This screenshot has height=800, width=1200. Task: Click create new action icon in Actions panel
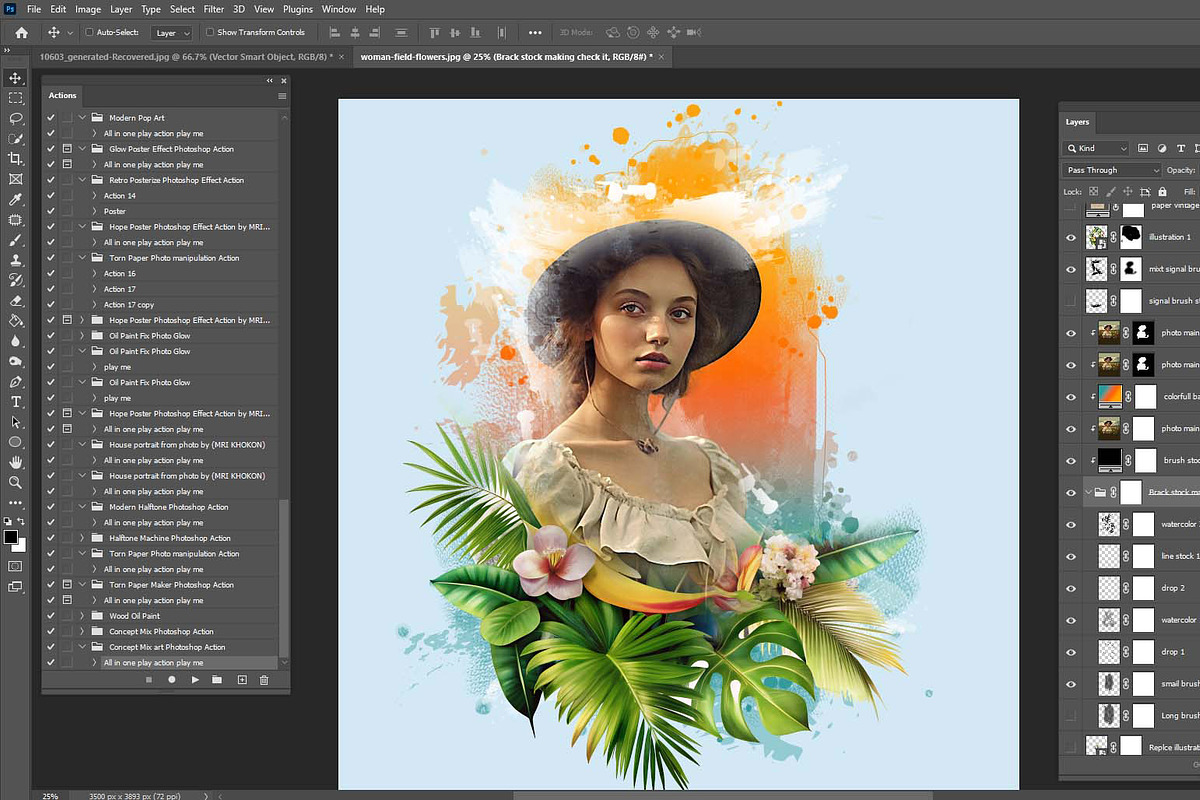pos(241,680)
